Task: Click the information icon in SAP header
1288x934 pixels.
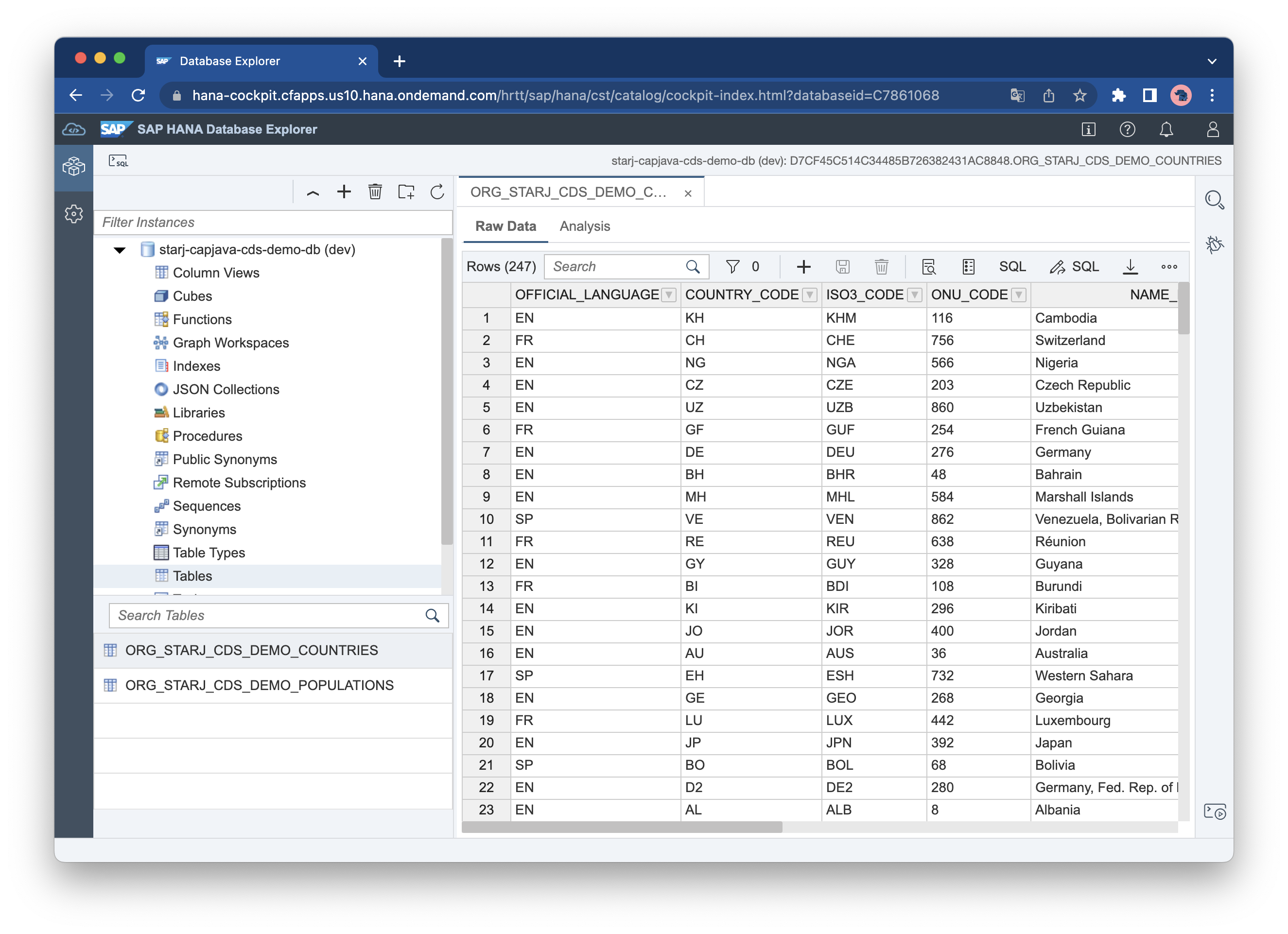Action: coord(1088,129)
